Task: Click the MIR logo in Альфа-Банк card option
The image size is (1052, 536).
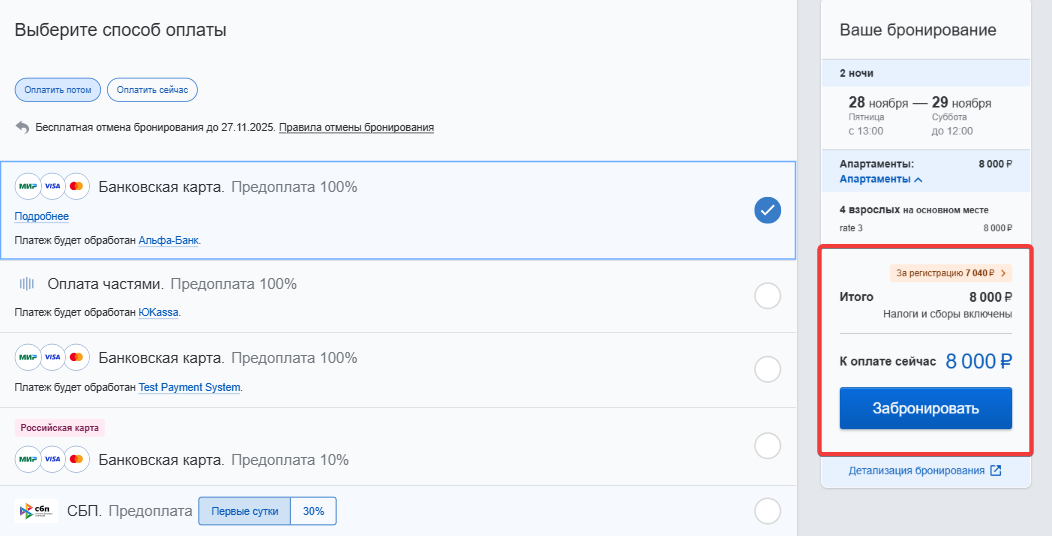Action: pyautogui.click(x=27, y=187)
